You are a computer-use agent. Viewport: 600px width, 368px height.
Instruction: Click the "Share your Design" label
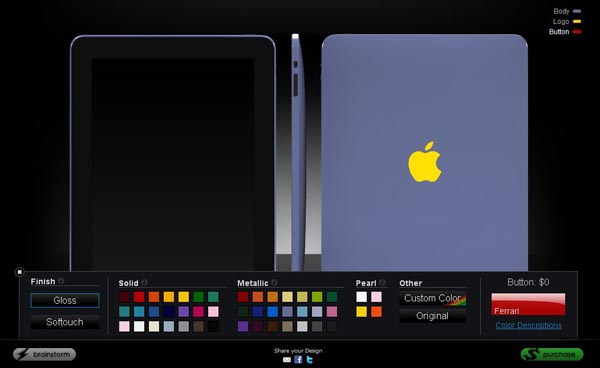pyautogui.click(x=298, y=351)
